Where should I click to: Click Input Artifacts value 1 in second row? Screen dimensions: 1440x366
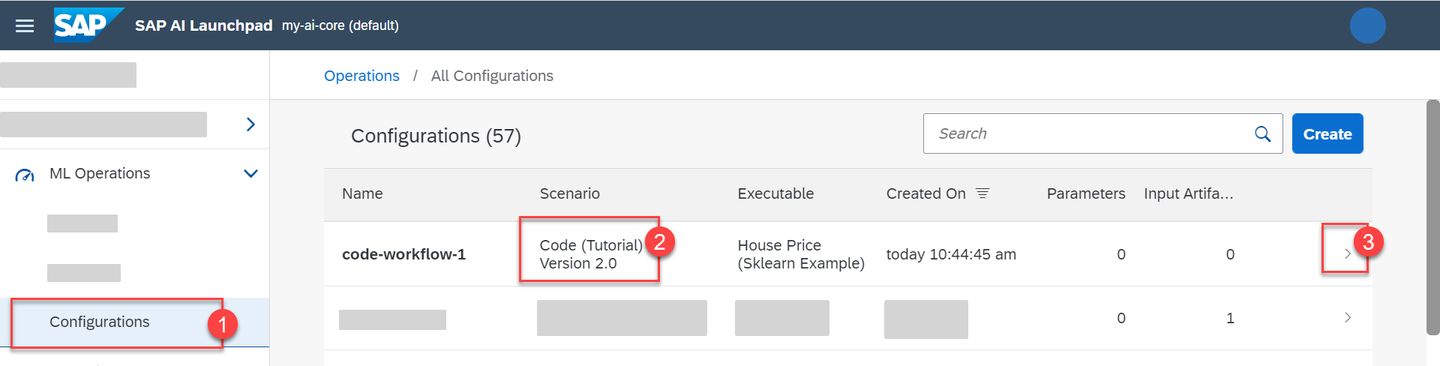pos(1229,318)
